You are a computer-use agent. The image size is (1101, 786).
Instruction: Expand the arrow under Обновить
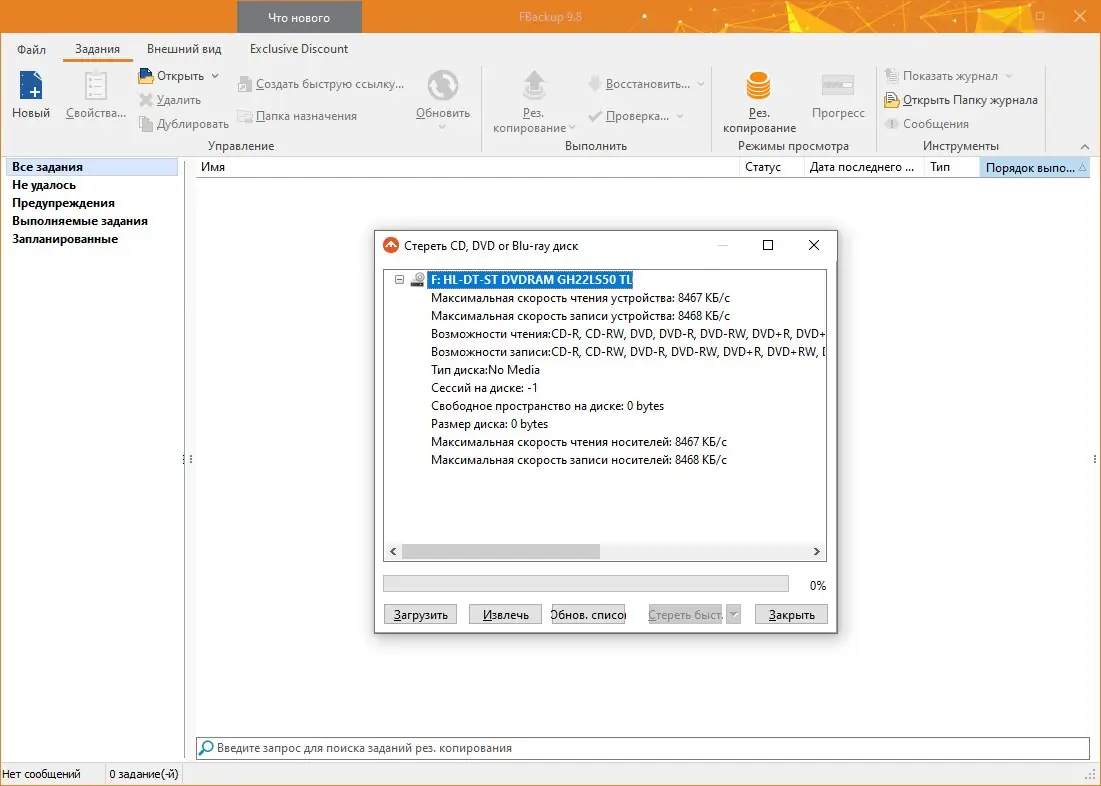tap(442, 127)
